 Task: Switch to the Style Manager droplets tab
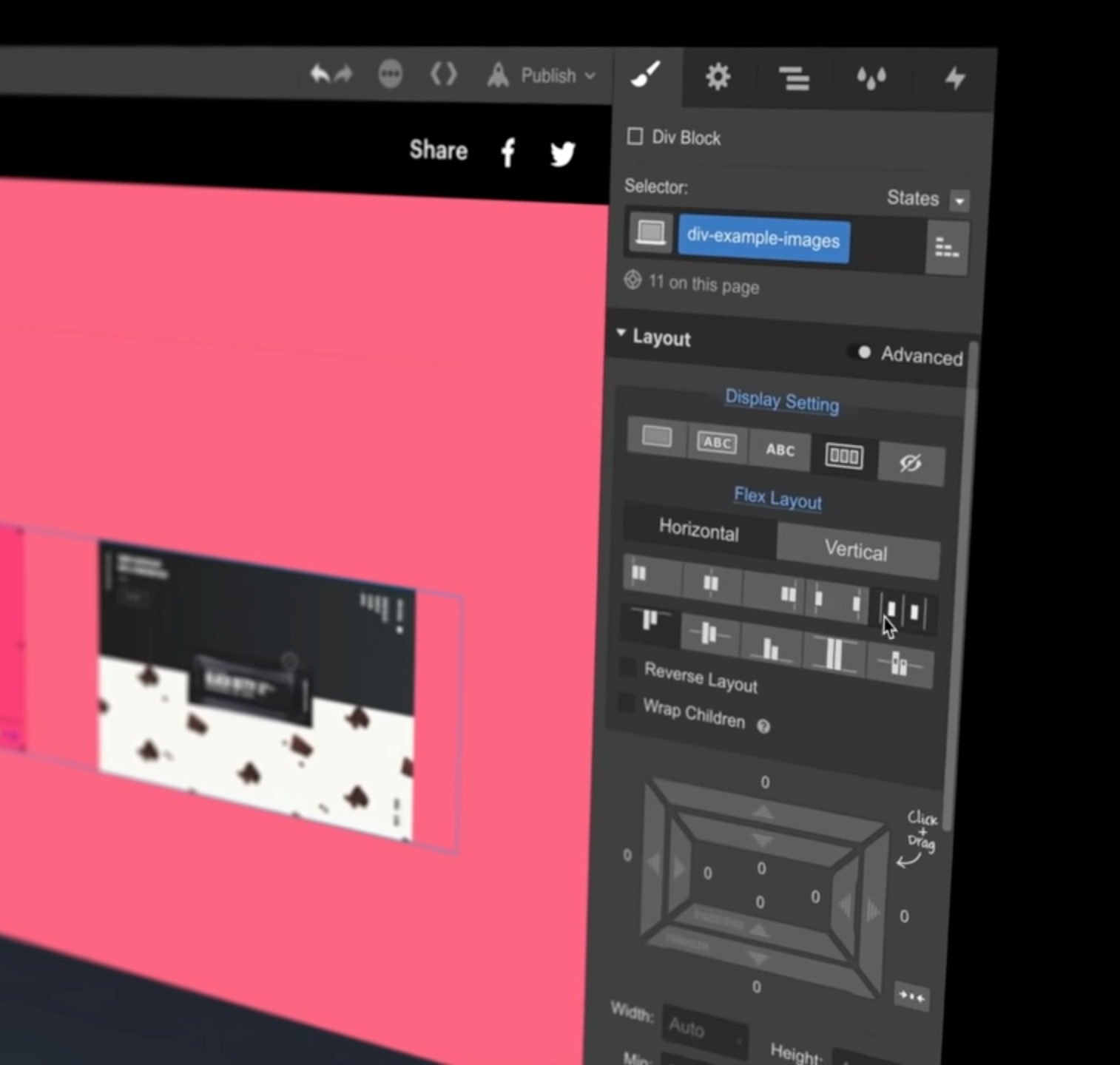pos(871,78)
